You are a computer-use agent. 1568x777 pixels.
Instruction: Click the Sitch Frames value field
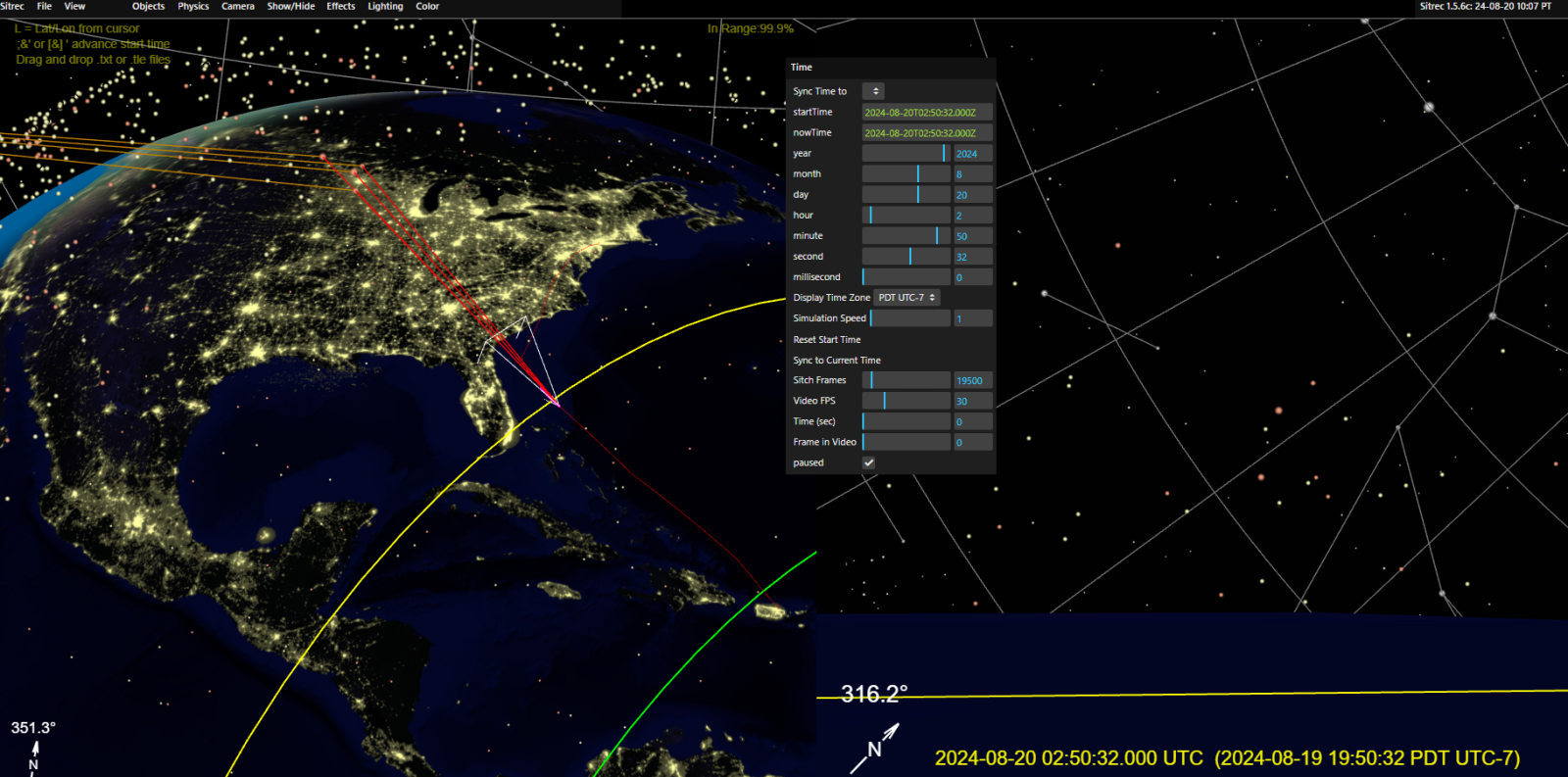[972, 380]
